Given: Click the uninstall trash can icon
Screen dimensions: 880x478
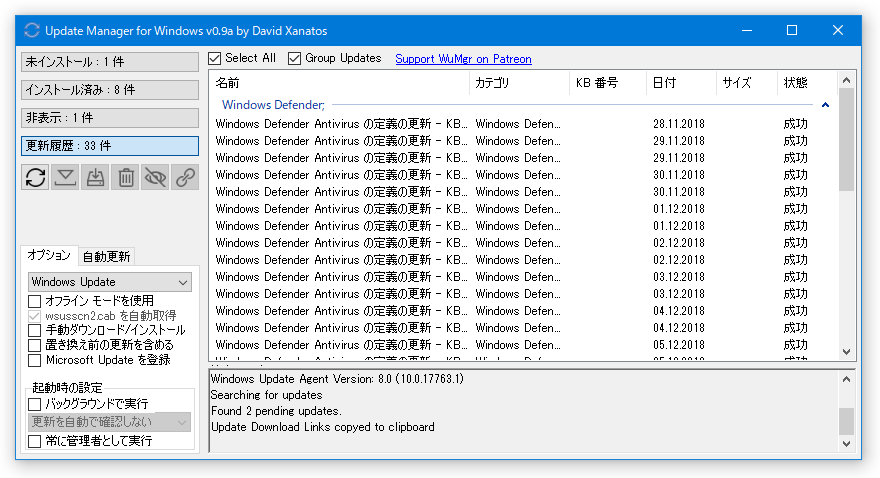Looking at the screenshot, I should (125, 178).
